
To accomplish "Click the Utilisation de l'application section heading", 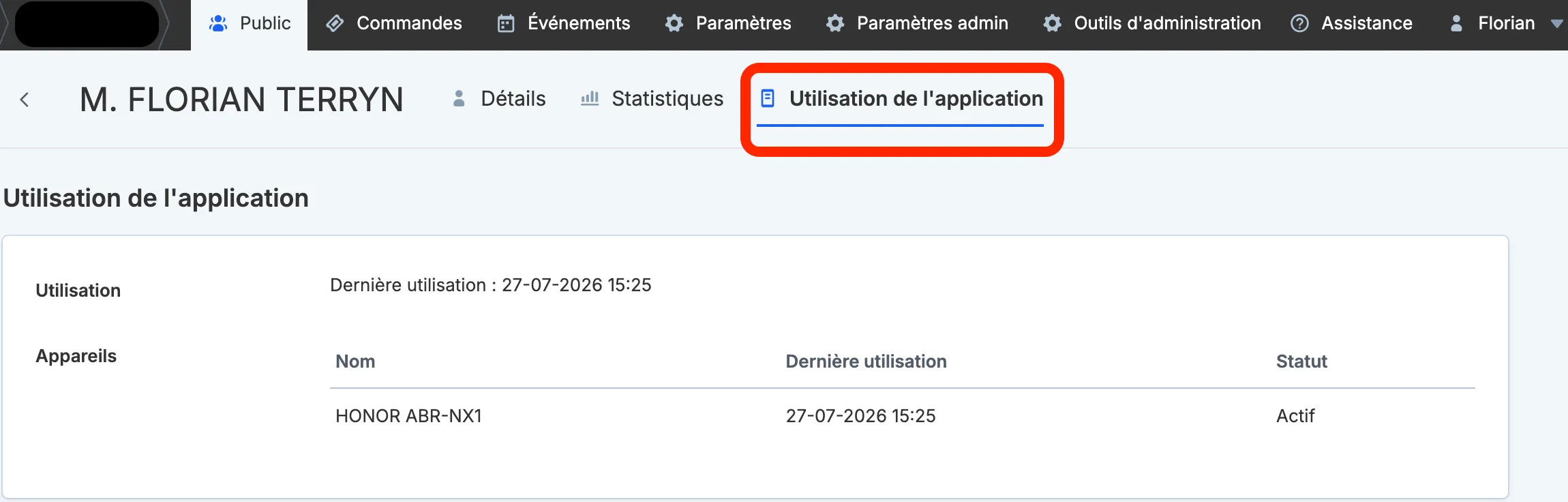I will point(156,198).
